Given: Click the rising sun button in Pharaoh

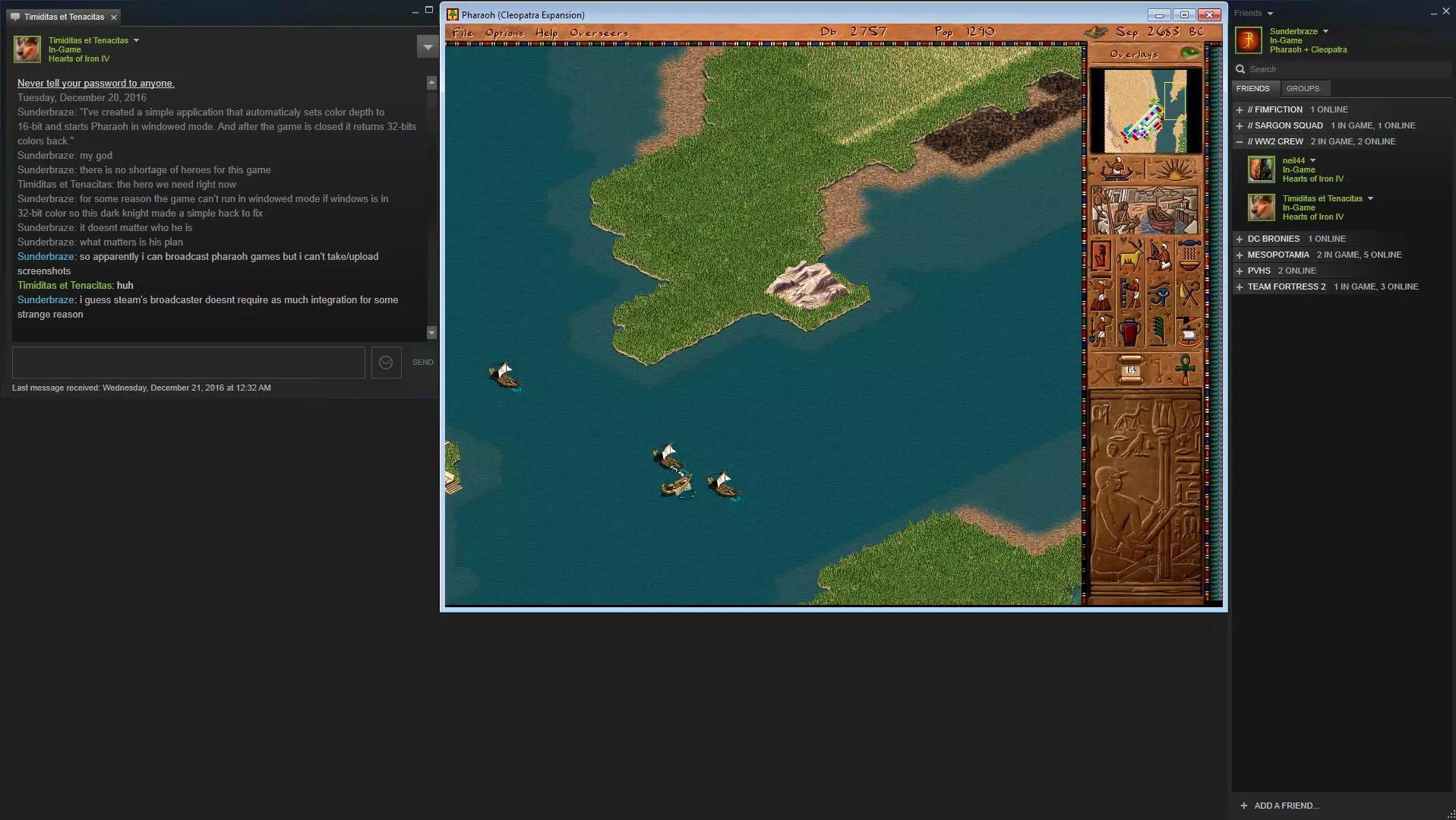Looking at the screenshot, I should click(x=1173, y=168).
